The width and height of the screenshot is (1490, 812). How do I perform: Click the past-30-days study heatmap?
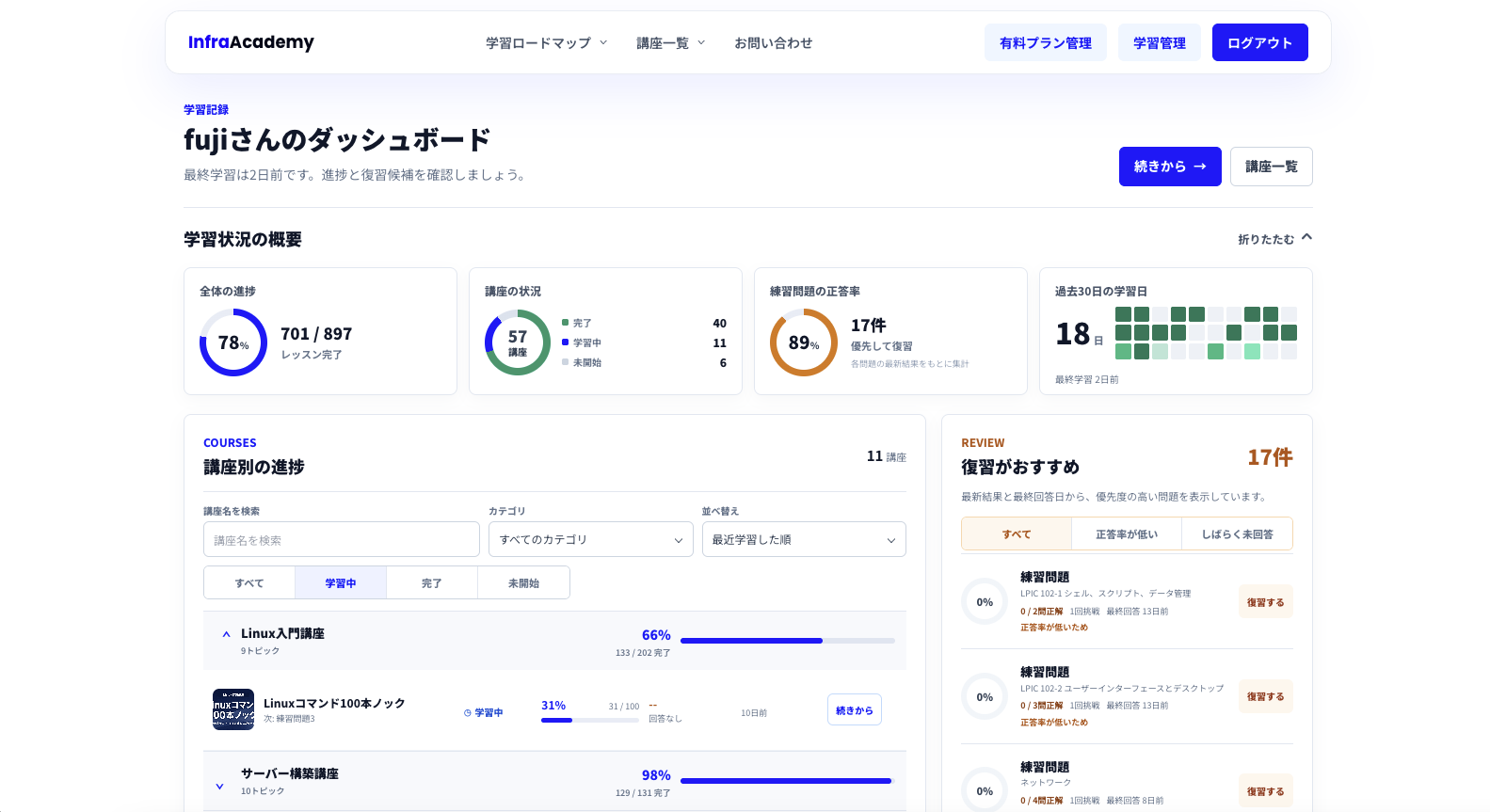click(1206, 333)
